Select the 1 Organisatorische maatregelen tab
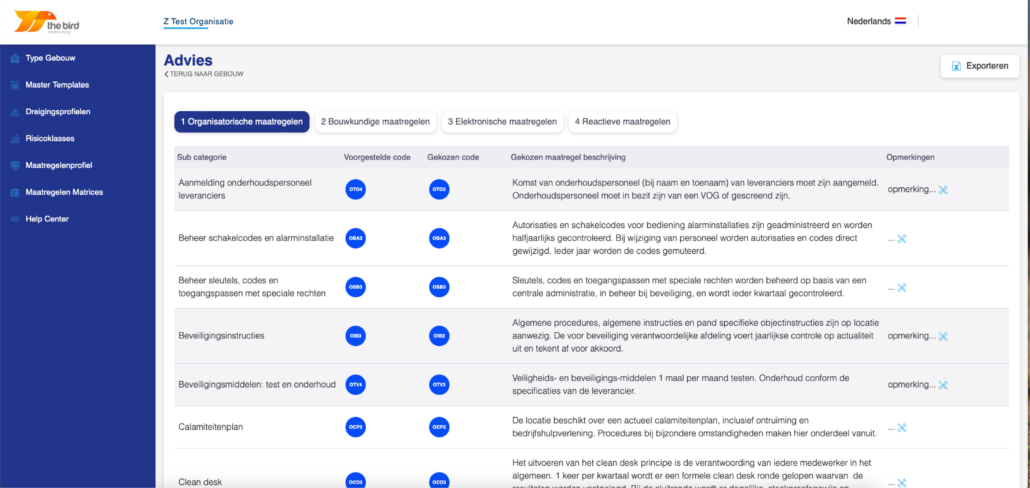Viewport: 1030px width, 488px height. [x=242, y=122]
